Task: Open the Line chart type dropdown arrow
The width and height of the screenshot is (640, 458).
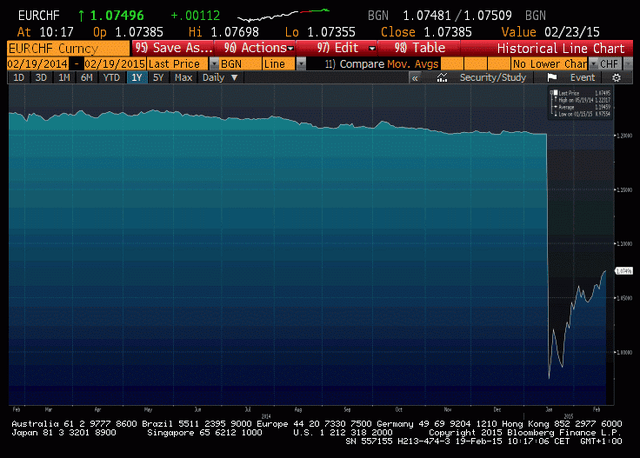Action: click(301, 64)
